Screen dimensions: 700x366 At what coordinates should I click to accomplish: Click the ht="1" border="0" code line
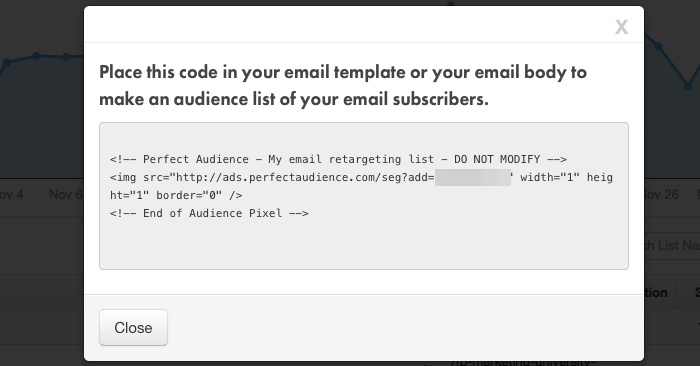coord(176,195)
